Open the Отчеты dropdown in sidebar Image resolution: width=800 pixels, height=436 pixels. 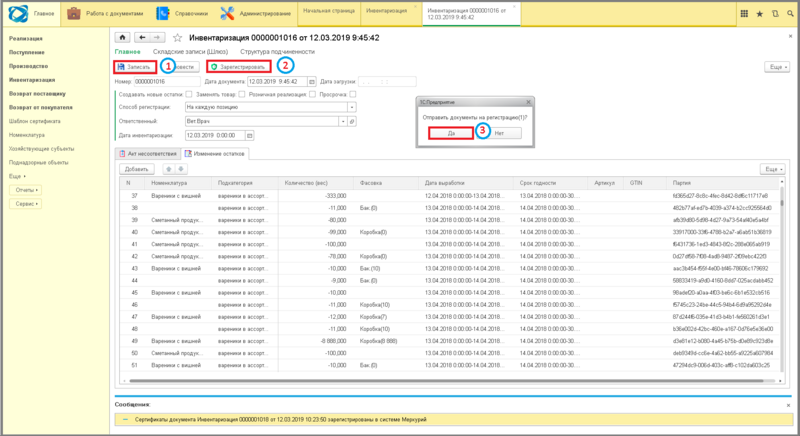click(x=26, y=190)
